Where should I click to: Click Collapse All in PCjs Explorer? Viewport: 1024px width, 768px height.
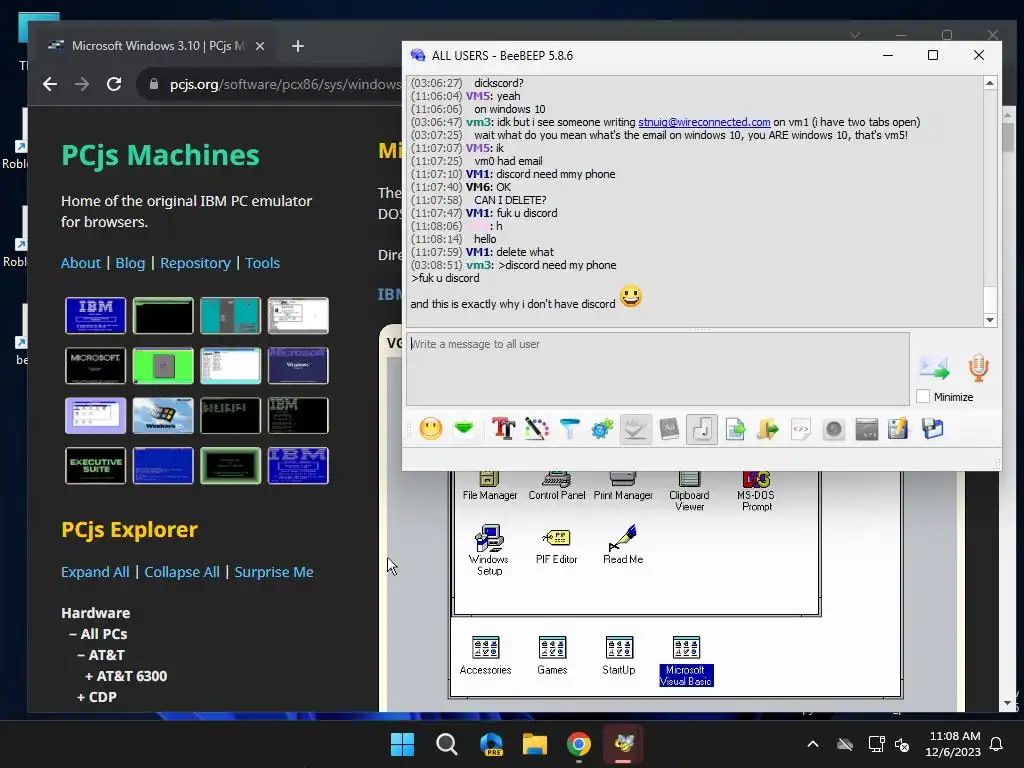point(182,572)
